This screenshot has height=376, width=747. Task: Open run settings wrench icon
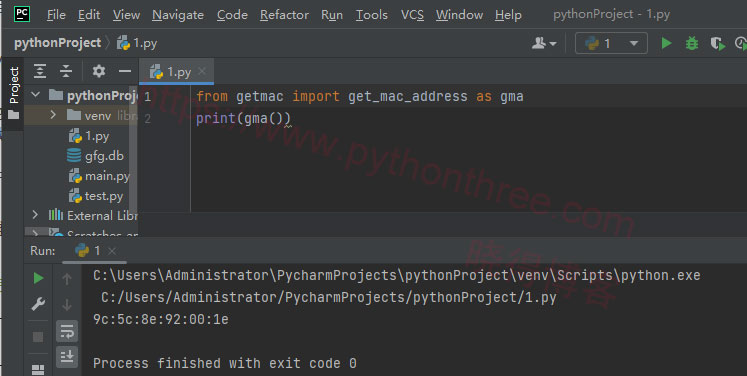(38, 304)
